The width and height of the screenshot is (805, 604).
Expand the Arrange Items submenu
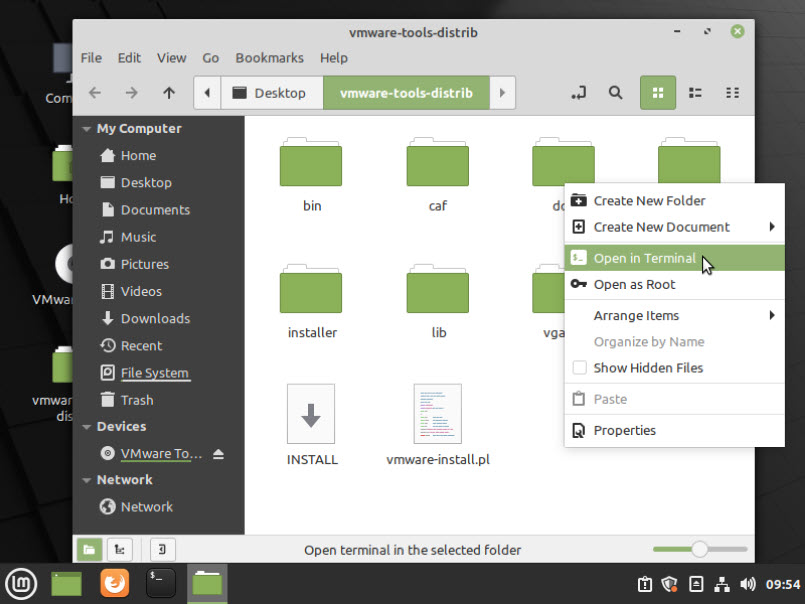coord(674,315)
